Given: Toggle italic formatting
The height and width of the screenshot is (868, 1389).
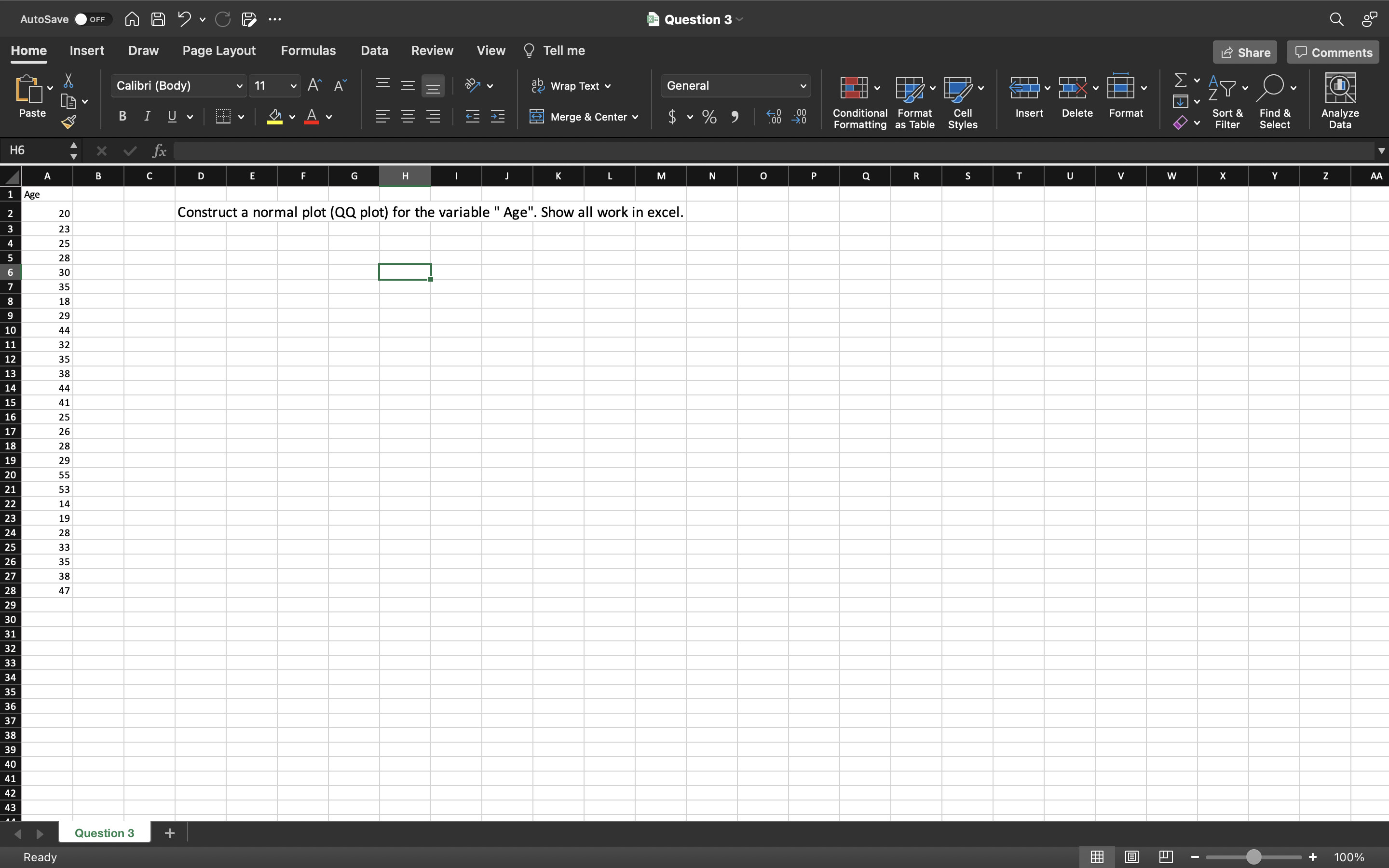Looking at the screenshot, I should coord(147,116).
